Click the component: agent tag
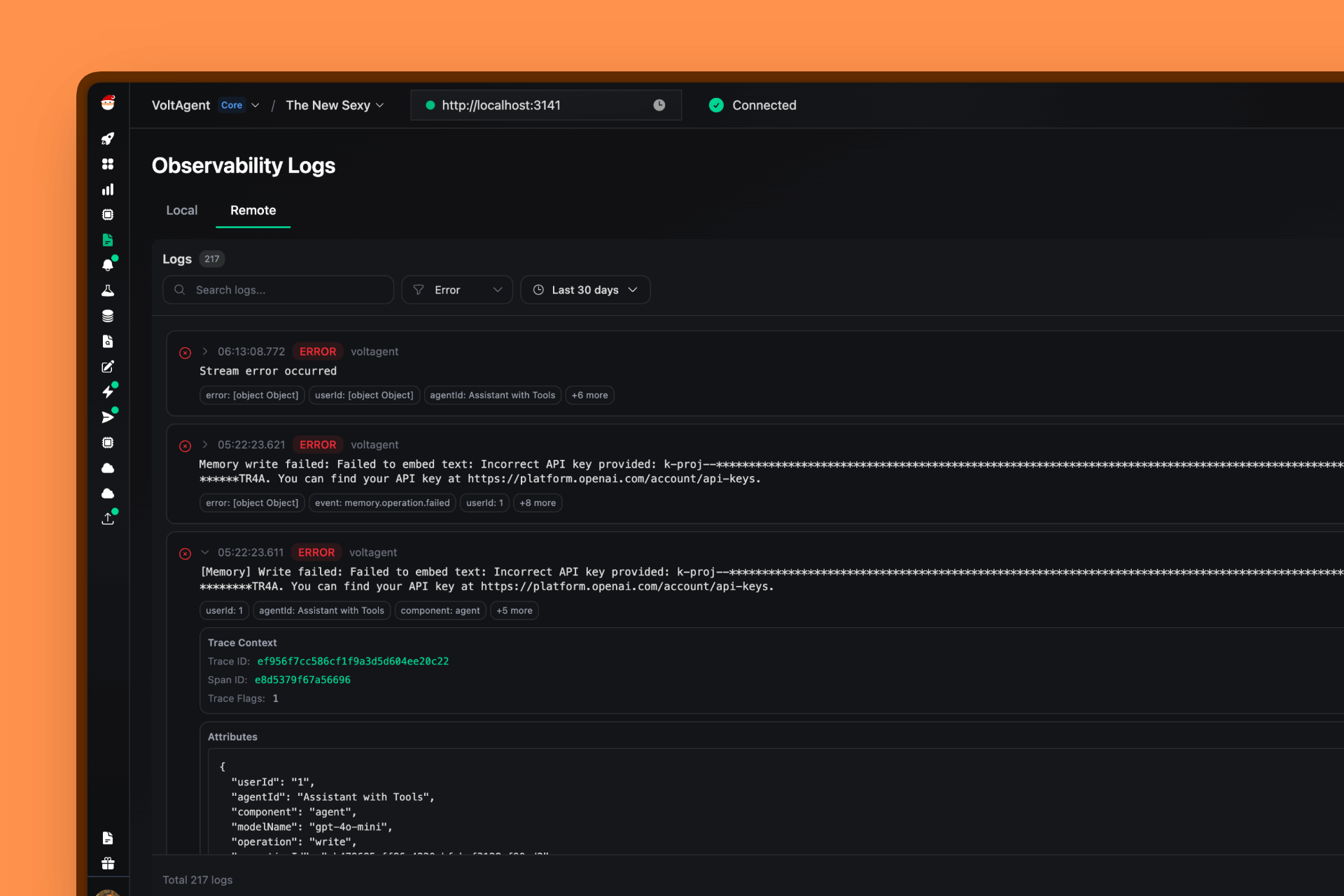 tap(440, 610)
